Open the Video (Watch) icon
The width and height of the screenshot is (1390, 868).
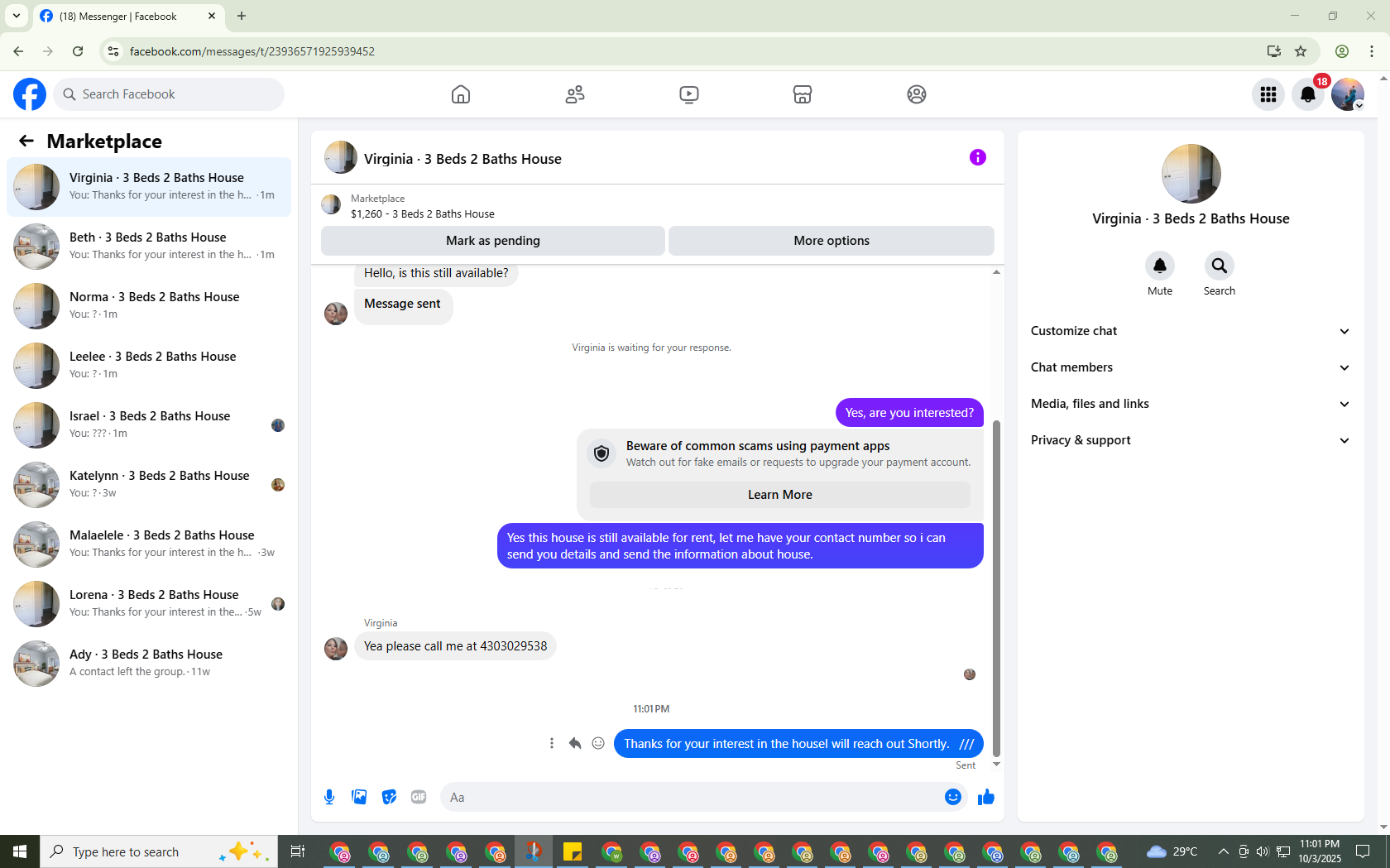point(689,94)
